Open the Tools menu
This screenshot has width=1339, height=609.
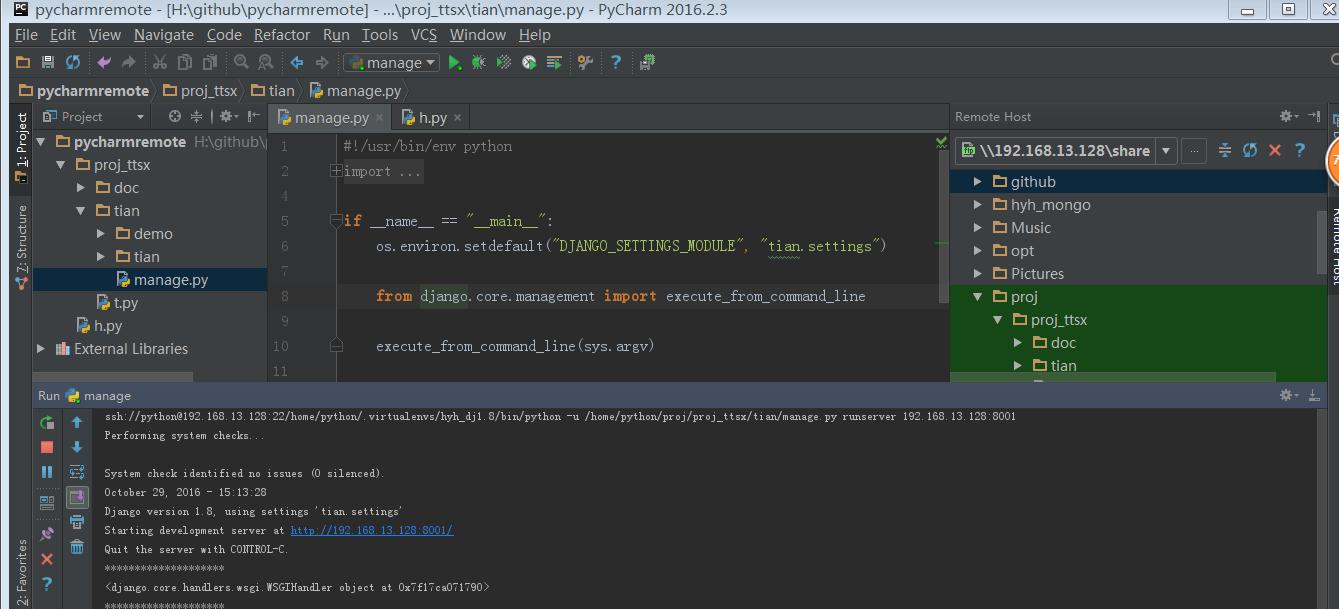(380, 34)
